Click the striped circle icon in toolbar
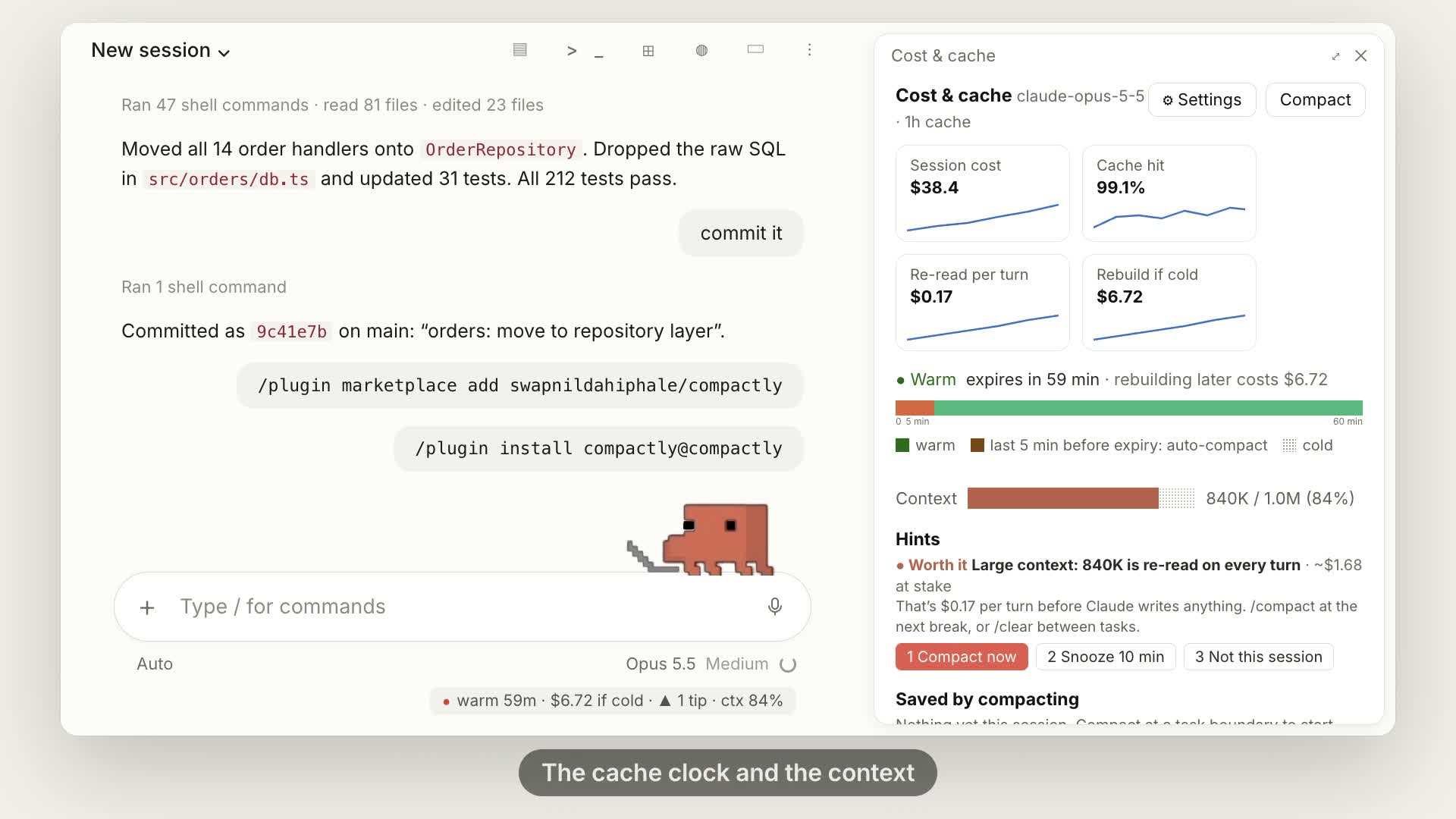The height and width of the screenshot is (819, 1456). tap(701, 50)
